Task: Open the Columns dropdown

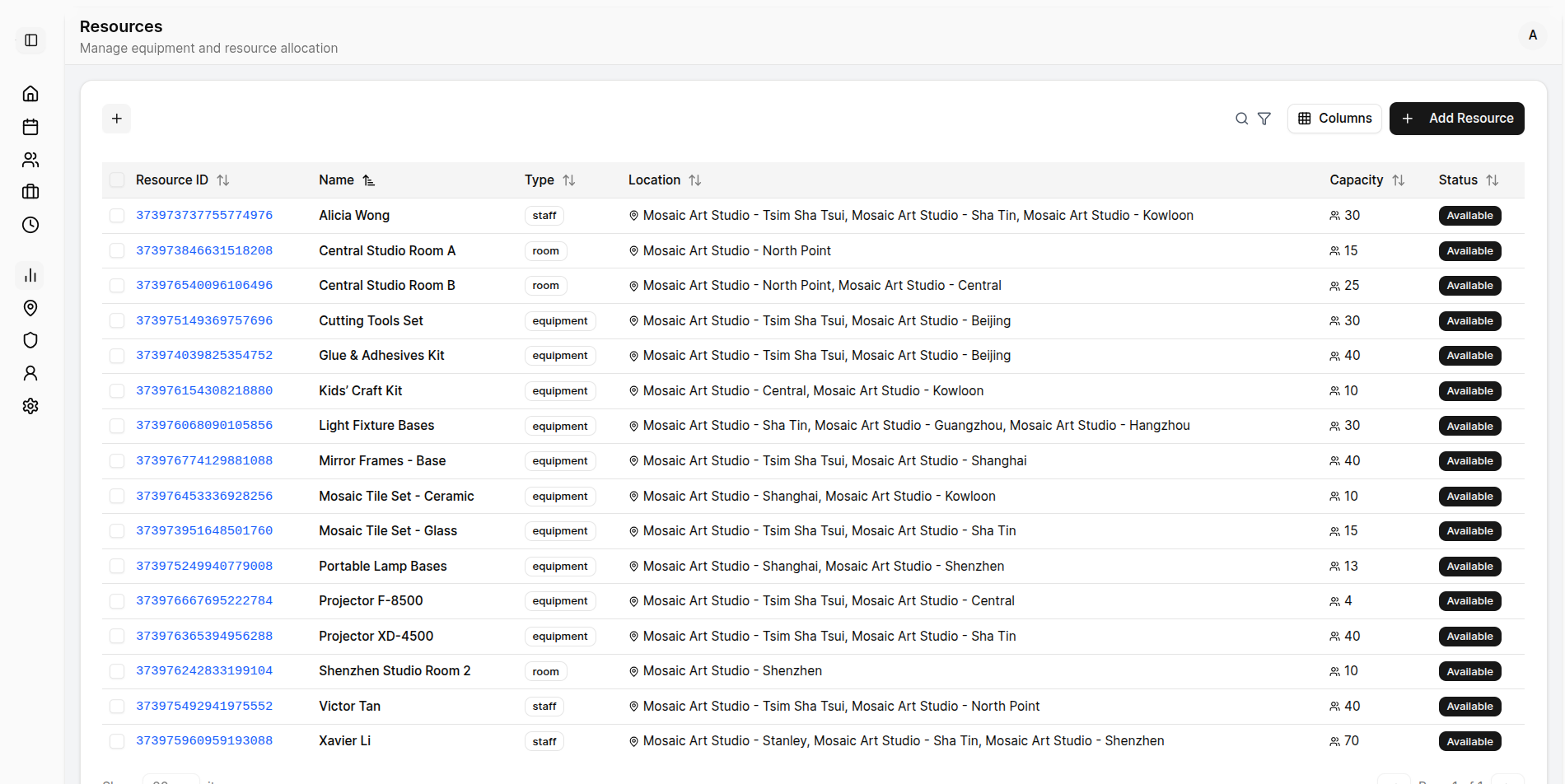Action: 1334,119
